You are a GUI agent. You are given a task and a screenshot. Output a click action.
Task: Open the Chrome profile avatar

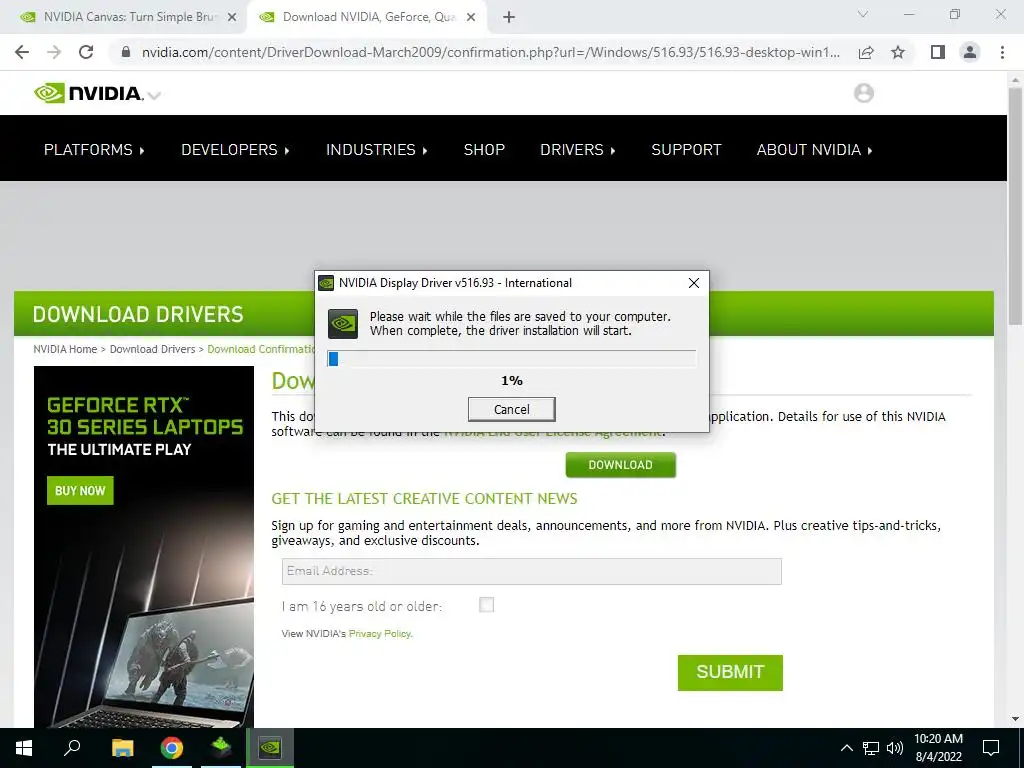(x=970, y=52)
